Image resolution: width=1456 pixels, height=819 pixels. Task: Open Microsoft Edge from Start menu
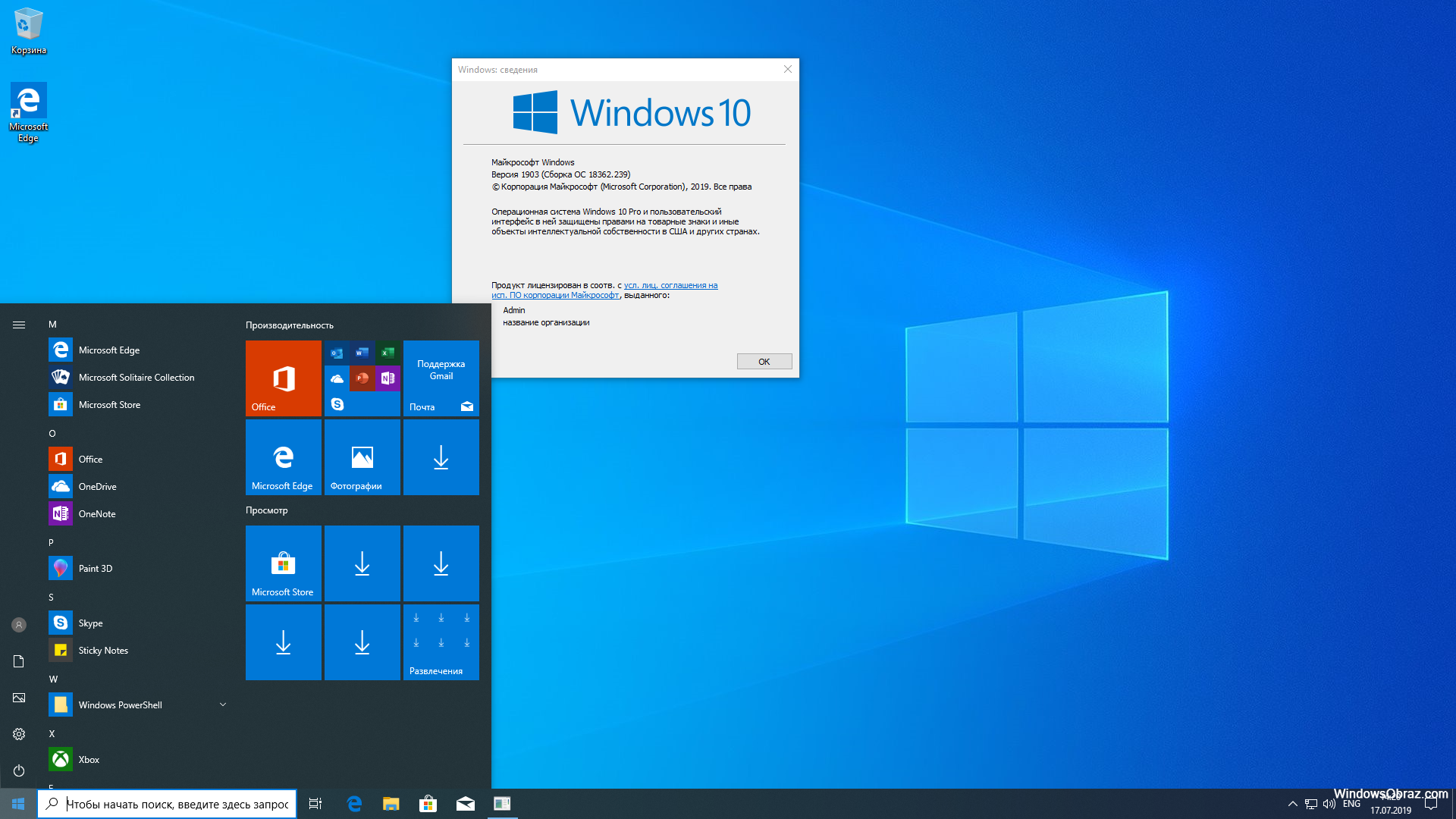(x=108, y=349)
